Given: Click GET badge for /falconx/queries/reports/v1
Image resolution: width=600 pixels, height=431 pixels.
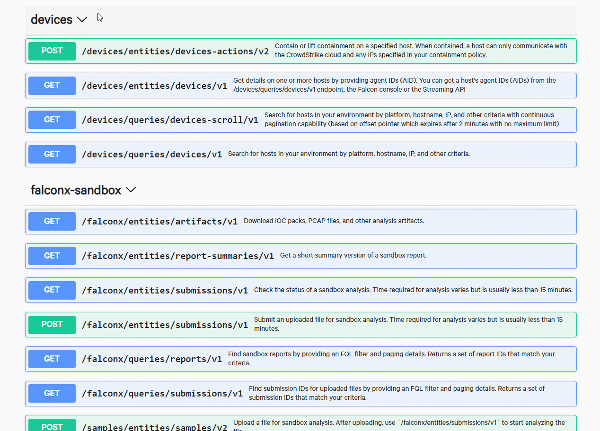Looking at the screenshot, I should point(52,359).
